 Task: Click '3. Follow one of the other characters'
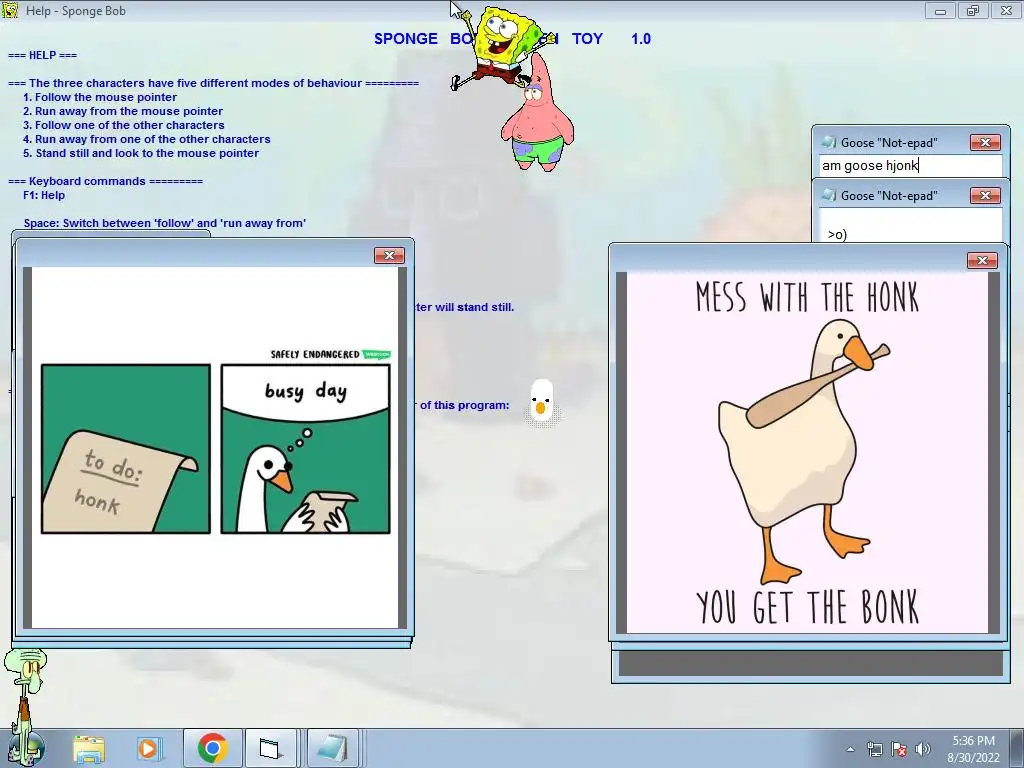click(x=123, y=125)
